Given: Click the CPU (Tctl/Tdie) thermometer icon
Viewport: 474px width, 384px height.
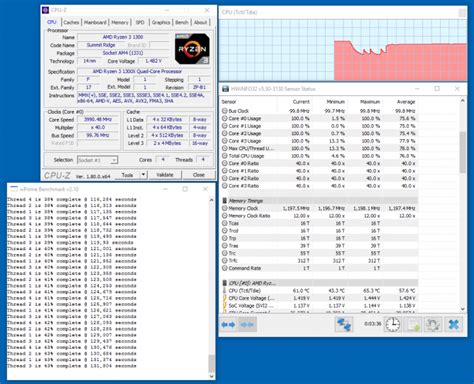Looking at the screenshot, I should coord(225,291).
